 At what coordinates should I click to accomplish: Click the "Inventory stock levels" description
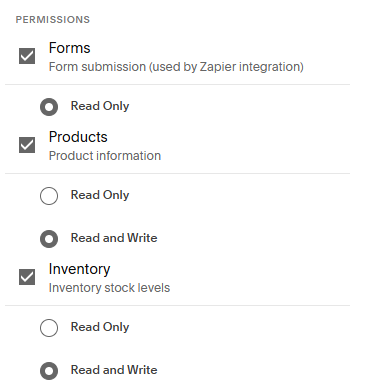(x=109, y=288)
